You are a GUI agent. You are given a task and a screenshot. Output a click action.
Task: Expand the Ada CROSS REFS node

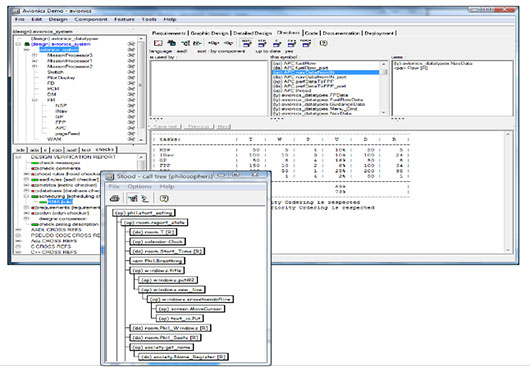coord(18,241)
